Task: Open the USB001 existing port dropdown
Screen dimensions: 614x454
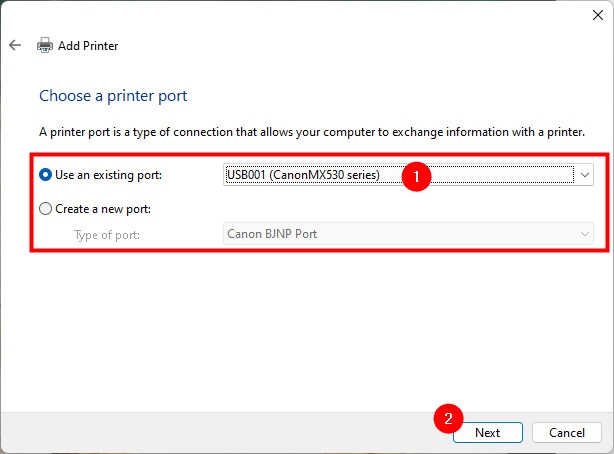Action: [408, 175]
